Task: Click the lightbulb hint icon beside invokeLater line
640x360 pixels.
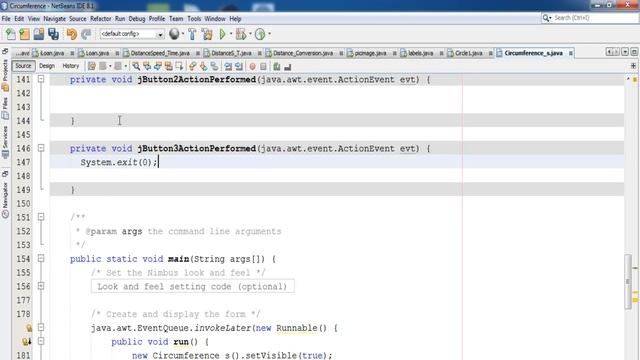Action: pyautogui.click(x=29, y=328)
